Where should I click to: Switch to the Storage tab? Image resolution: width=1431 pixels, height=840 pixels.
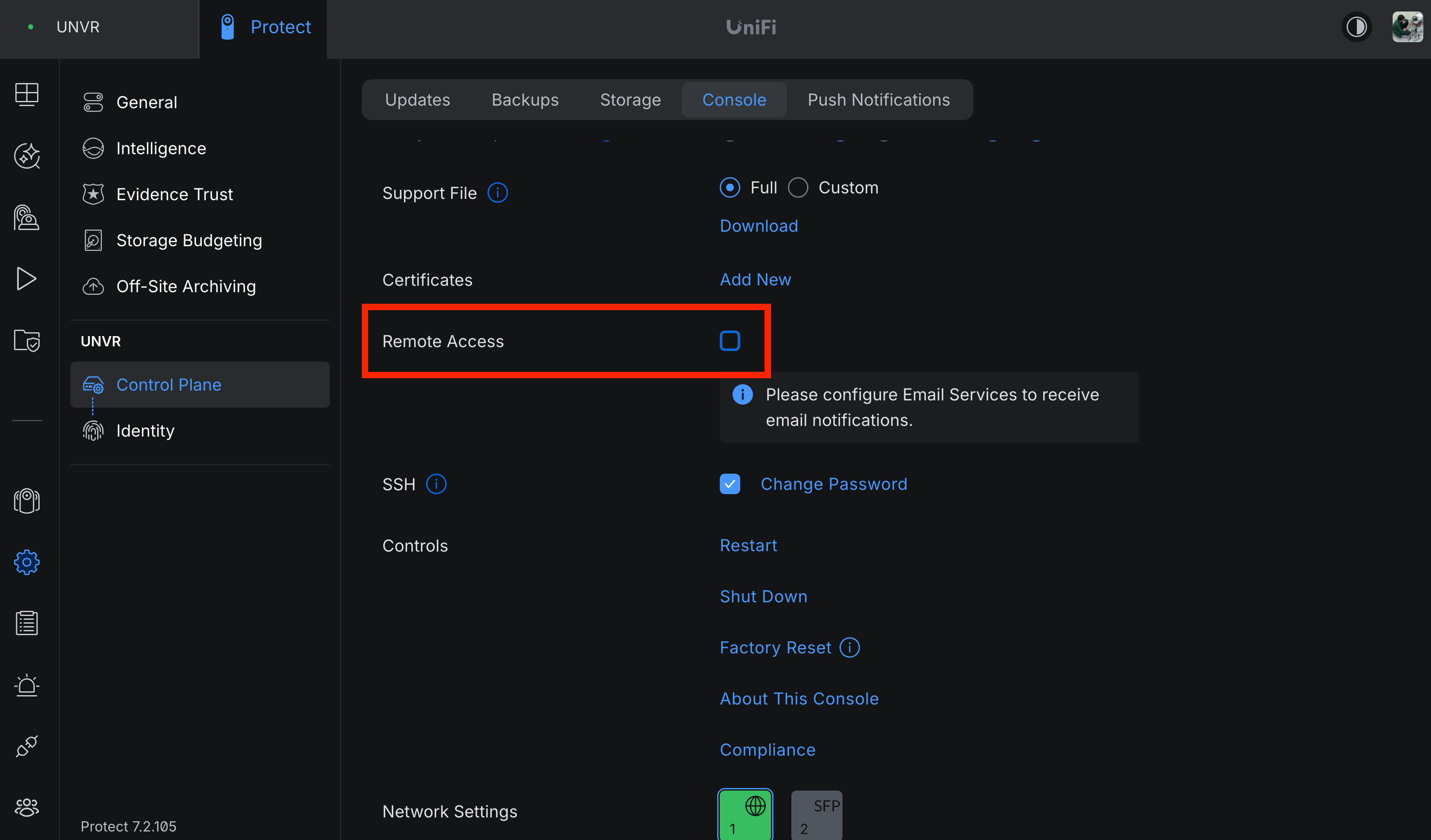coord(630,100)
